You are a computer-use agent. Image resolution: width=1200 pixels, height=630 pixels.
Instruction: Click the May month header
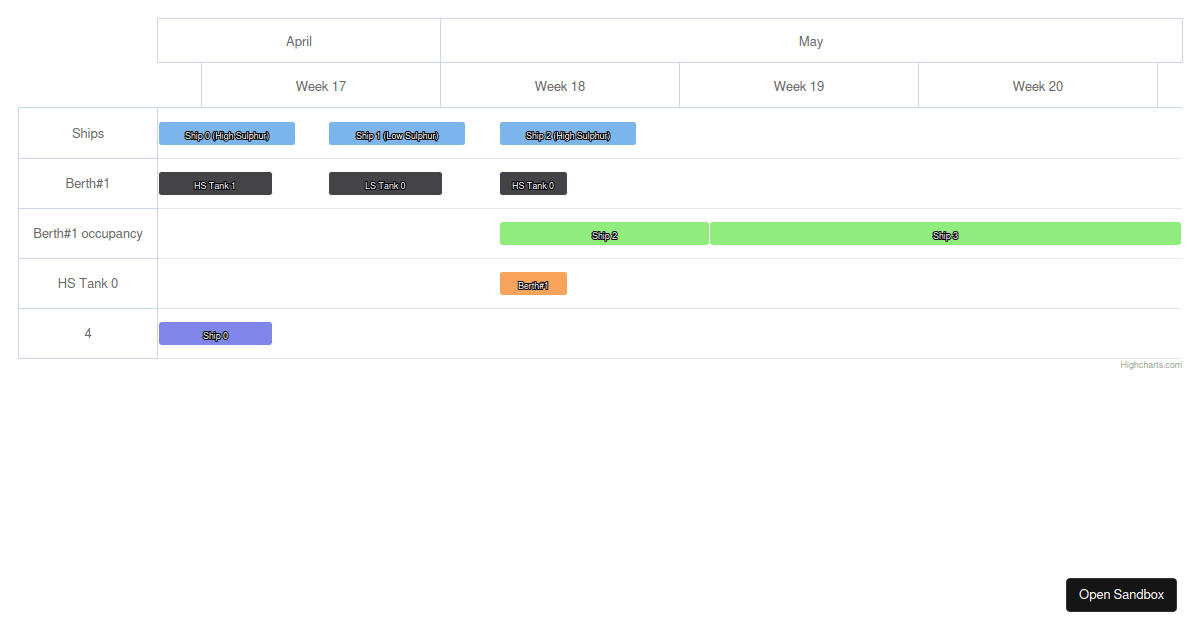coord(811,41)
